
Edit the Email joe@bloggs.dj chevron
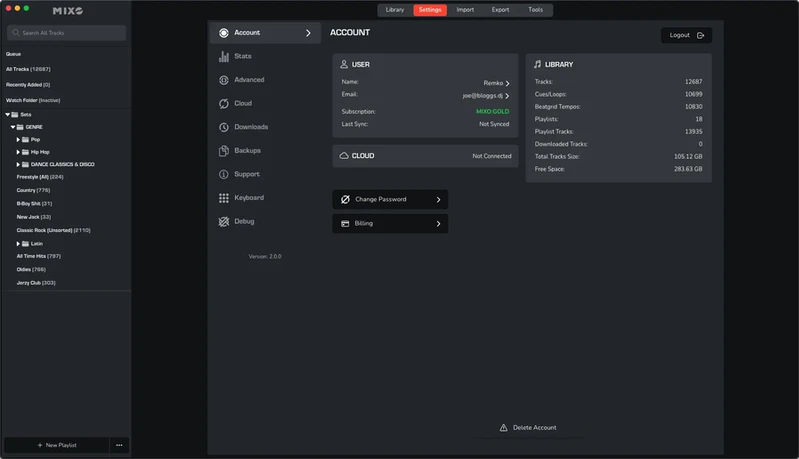(507, 96)
